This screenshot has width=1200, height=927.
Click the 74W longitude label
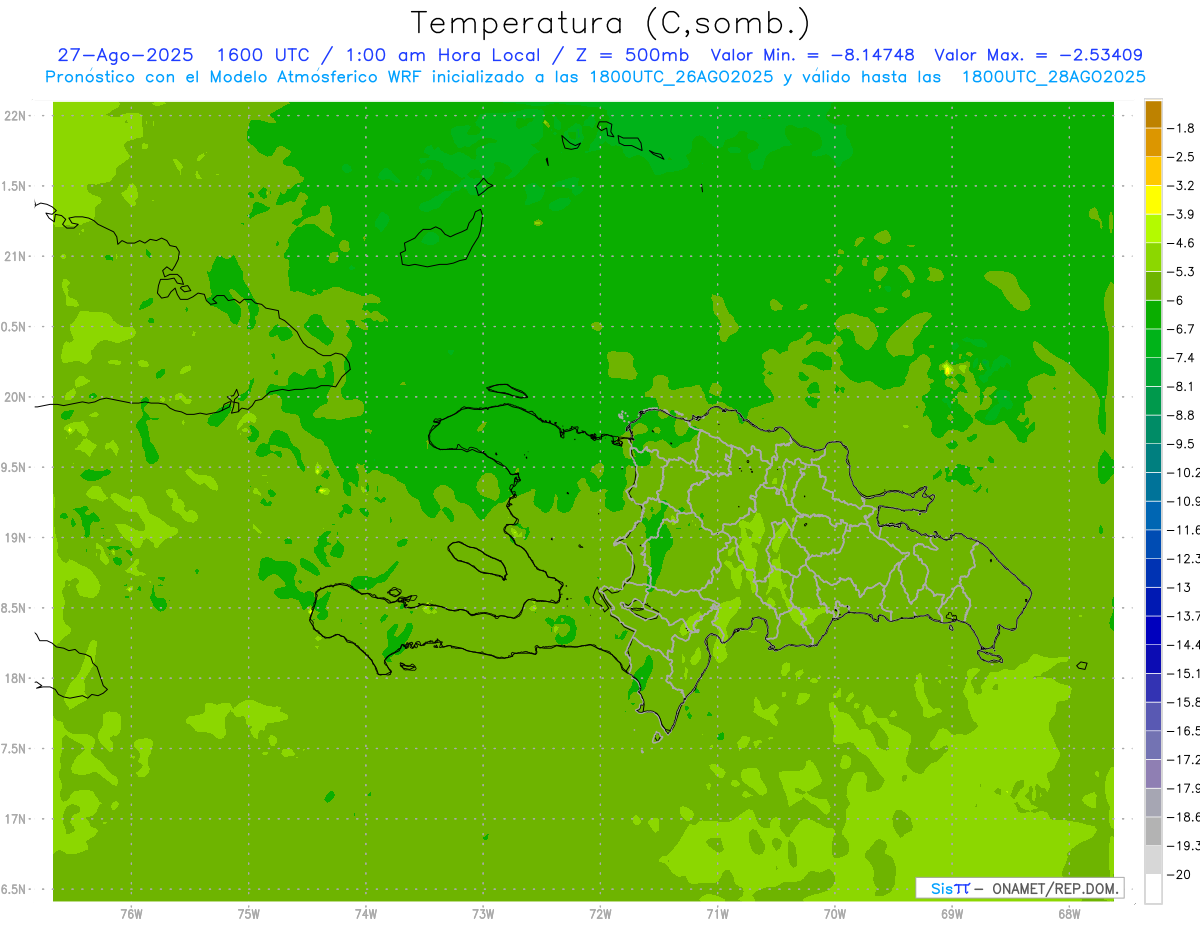(x=366, y=914)
